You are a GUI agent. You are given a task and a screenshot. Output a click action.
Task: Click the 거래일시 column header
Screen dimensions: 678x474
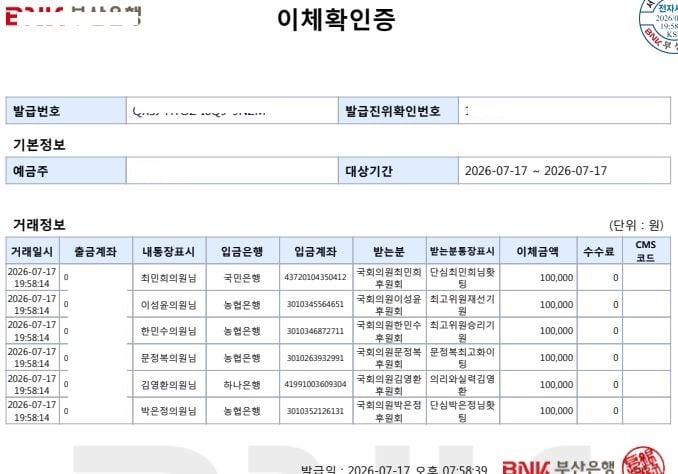pos(32,251)
